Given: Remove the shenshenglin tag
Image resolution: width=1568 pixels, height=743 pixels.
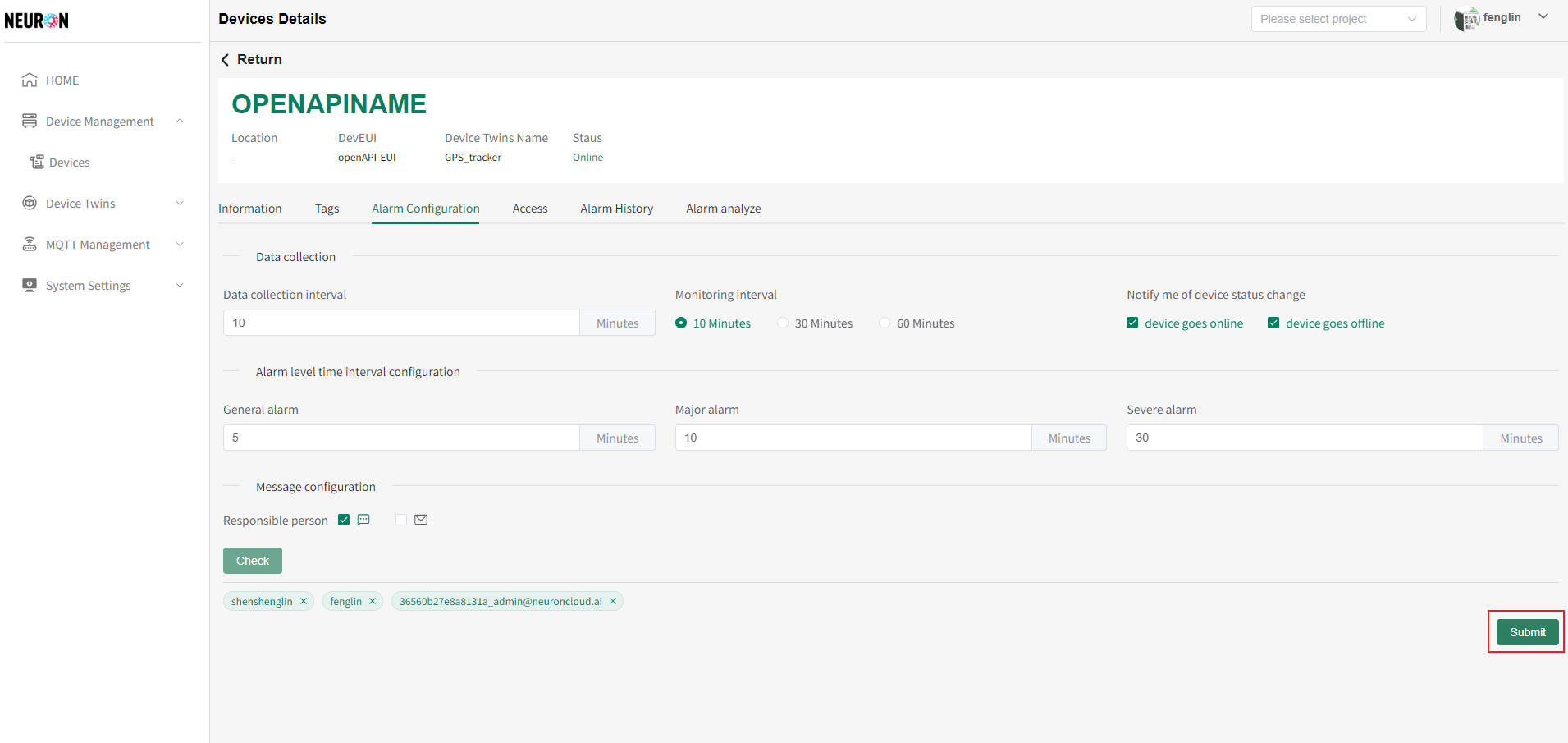Looking at the screenshot, I should (x=304, y=602).
